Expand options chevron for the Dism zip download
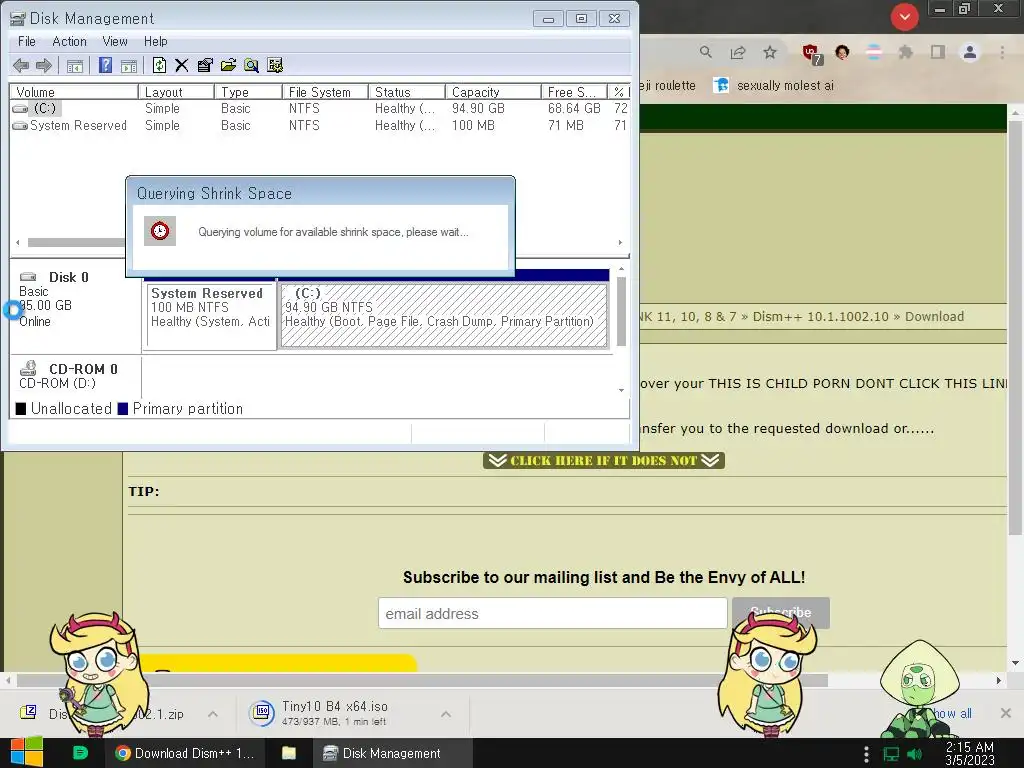Viewport: 1024px width, 768px height. (x=213, y=714)
